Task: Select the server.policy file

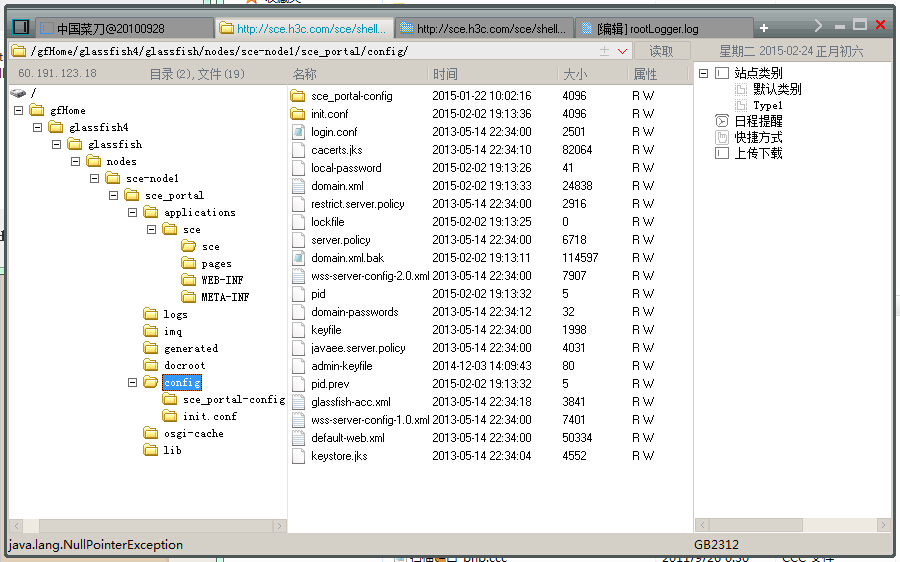Action: [x=340, y=240]
